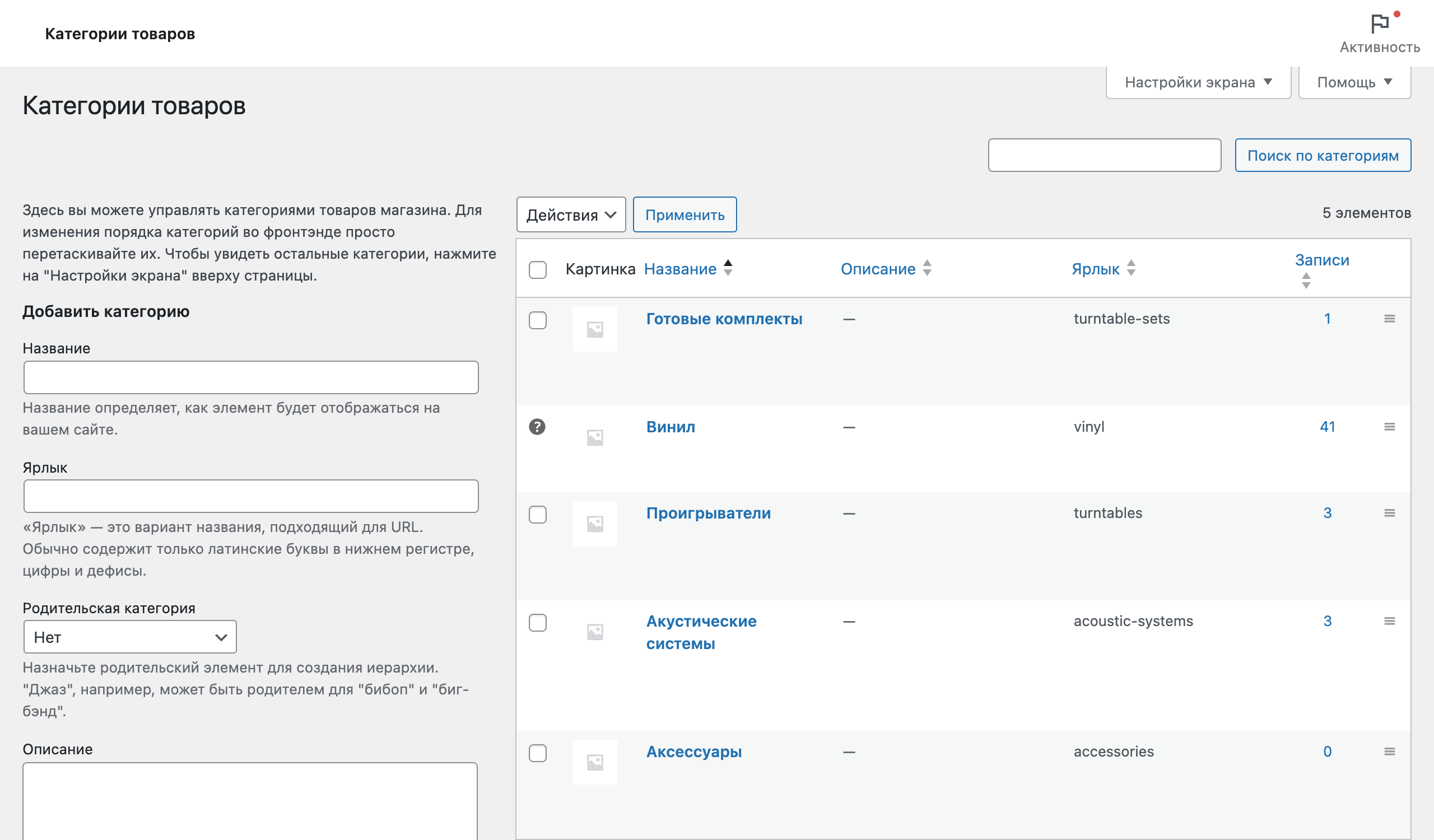Screen dimensions: 1434x840
Task: Open the Действия dropdown
Action: 571,214
